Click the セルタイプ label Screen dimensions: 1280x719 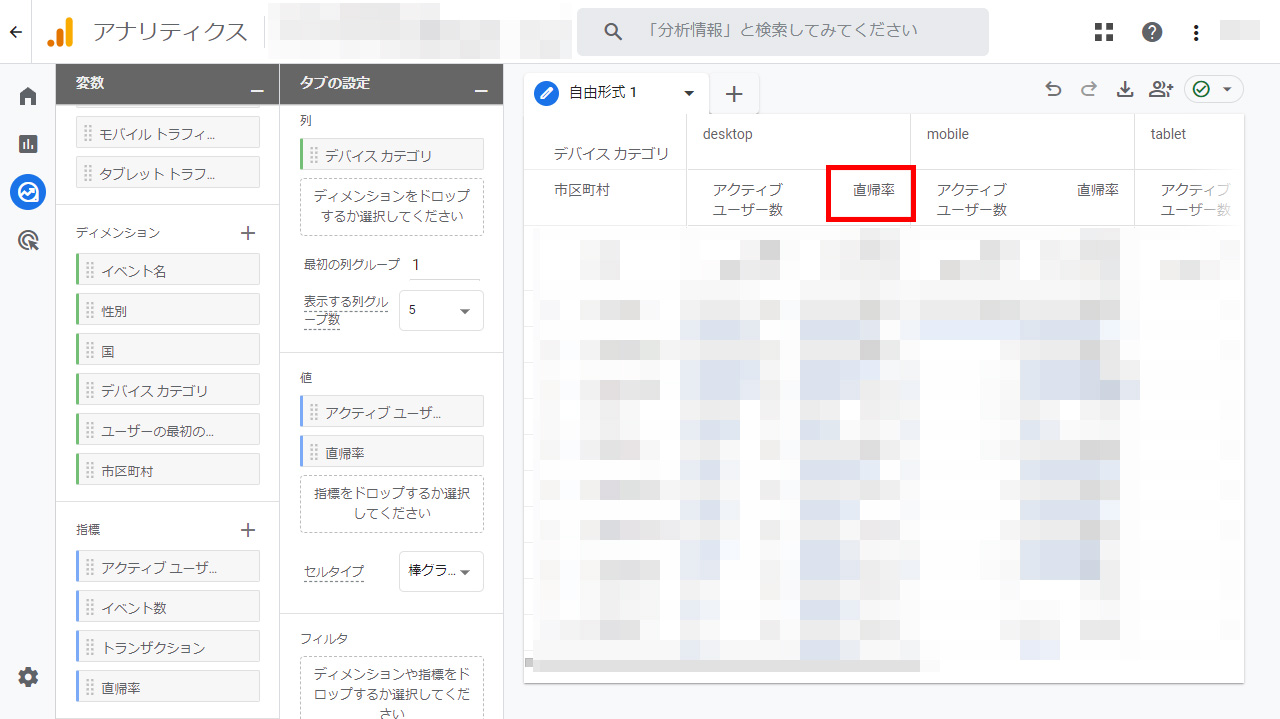pos(334,572)
